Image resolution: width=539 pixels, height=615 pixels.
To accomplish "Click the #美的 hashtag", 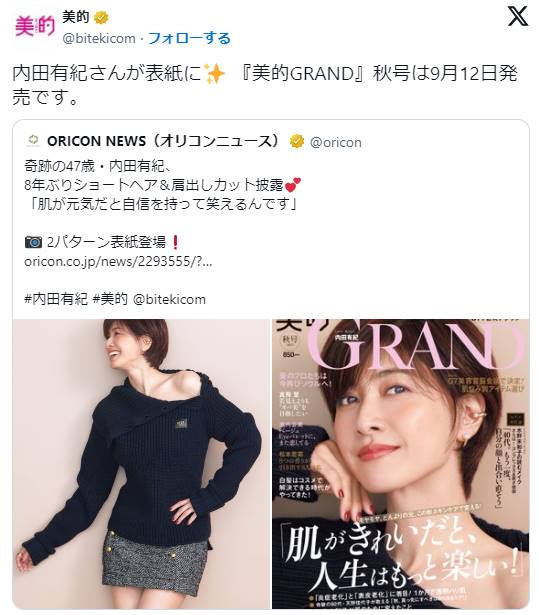I will 111,299.
